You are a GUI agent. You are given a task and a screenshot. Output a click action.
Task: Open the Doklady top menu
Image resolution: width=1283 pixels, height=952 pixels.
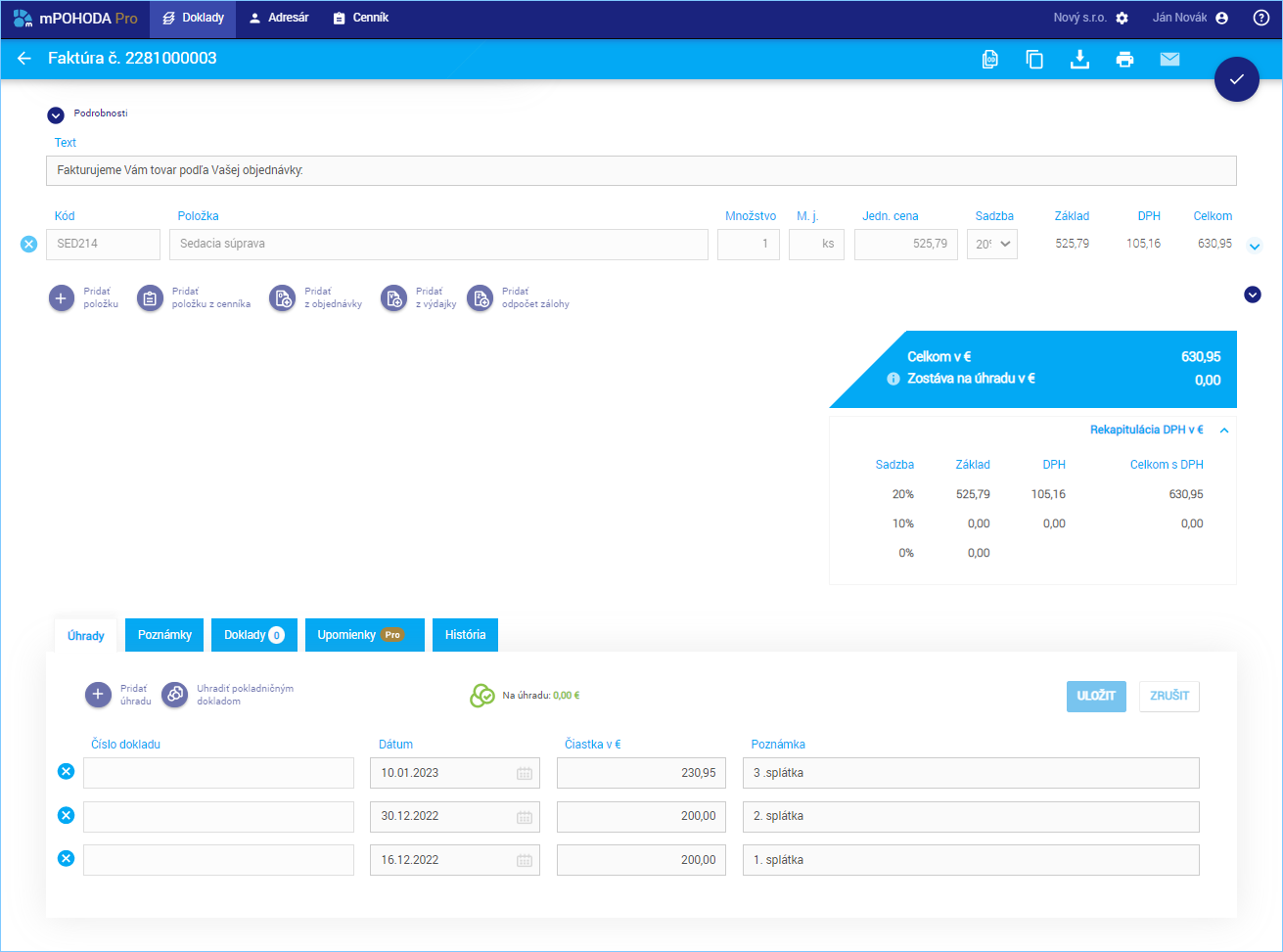click(193, 18)
